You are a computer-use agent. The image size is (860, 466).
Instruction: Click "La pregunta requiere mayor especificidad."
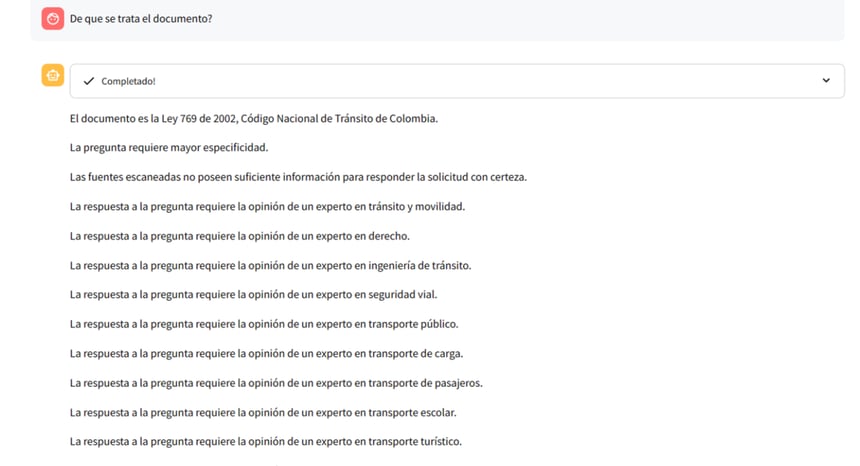tap(169, 147)
